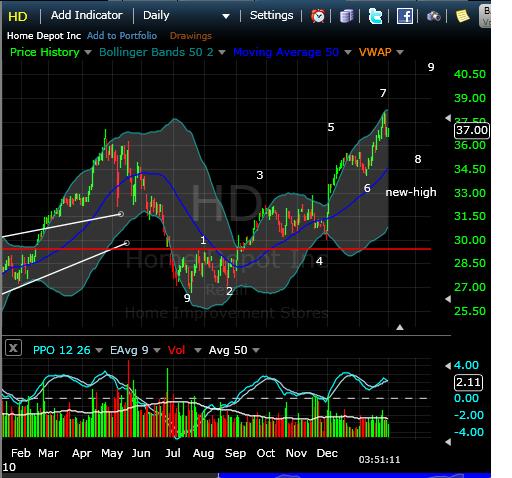The height and width of the screenshot is (478, 512).
Task: Select the end circle of lower white trendline
Action: (127, 243)
